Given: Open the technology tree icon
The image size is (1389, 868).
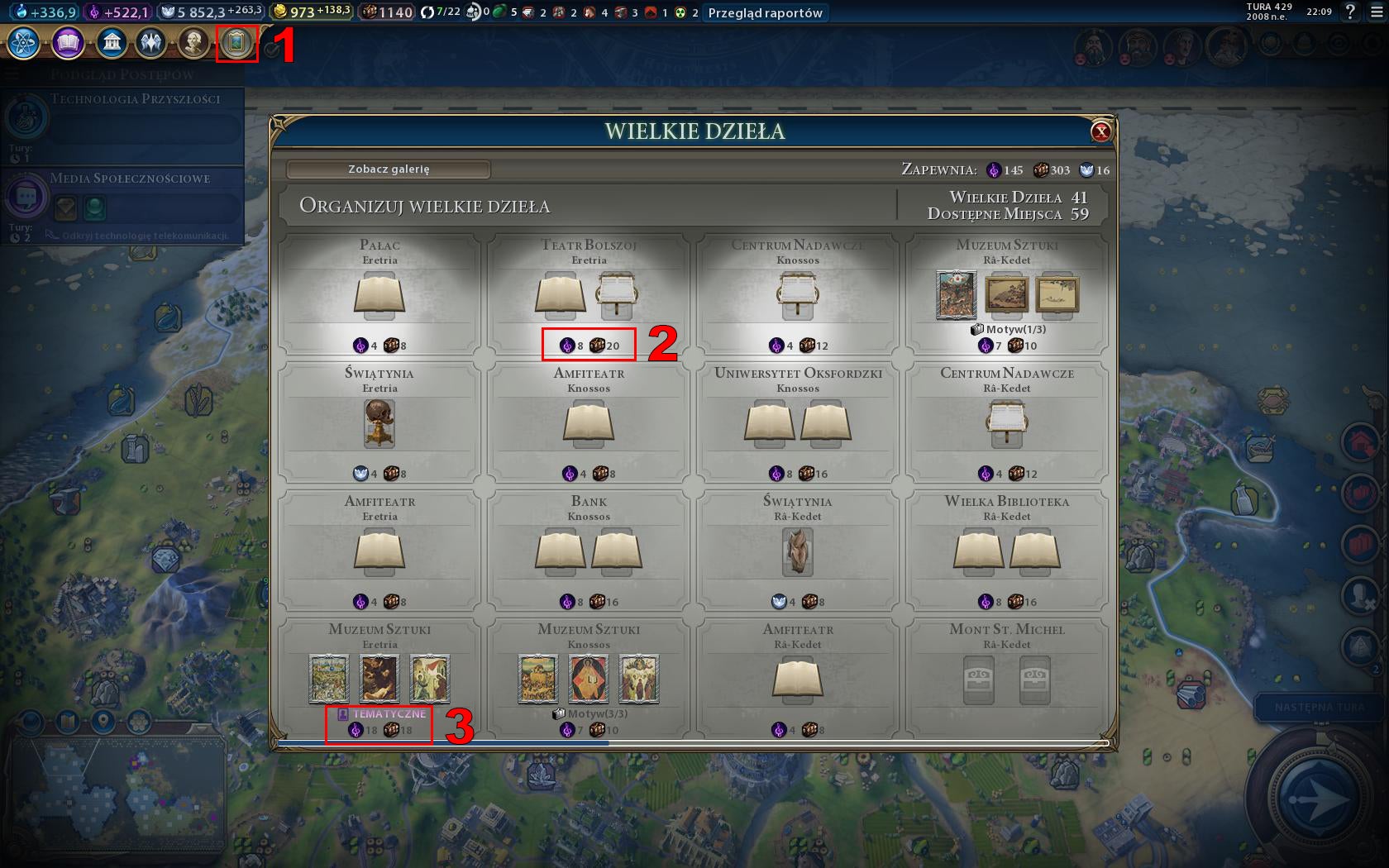Looking at the screenshot, I should (x=24, y=42).
